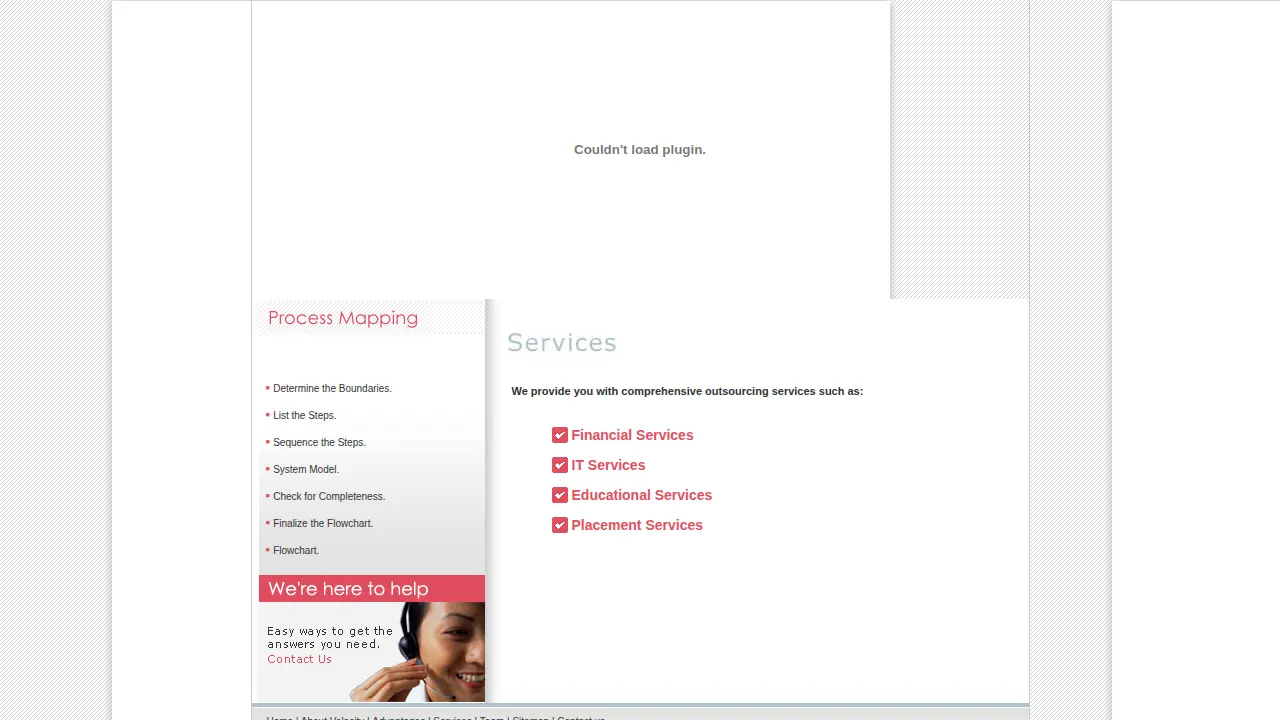The width and height of the screenshot is (1280, 720).
Task: Choose 'Sequence the Steps.' entry
Action: (x=319, y=442)
